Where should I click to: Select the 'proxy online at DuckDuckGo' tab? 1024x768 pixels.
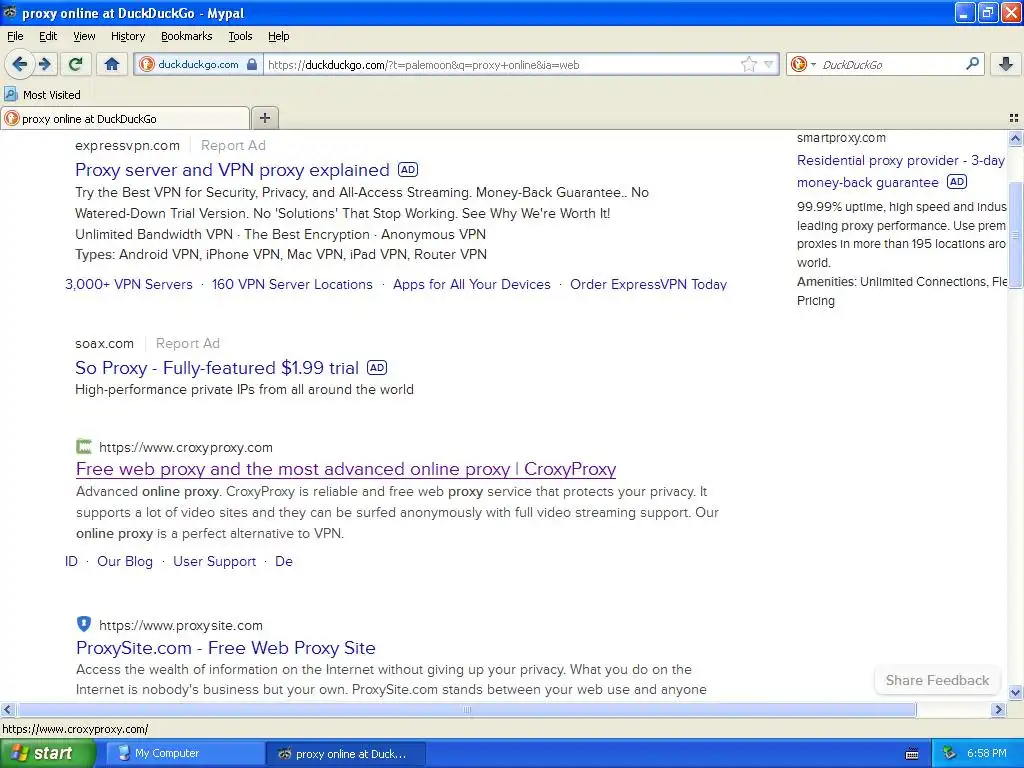(x=125, y=118)
